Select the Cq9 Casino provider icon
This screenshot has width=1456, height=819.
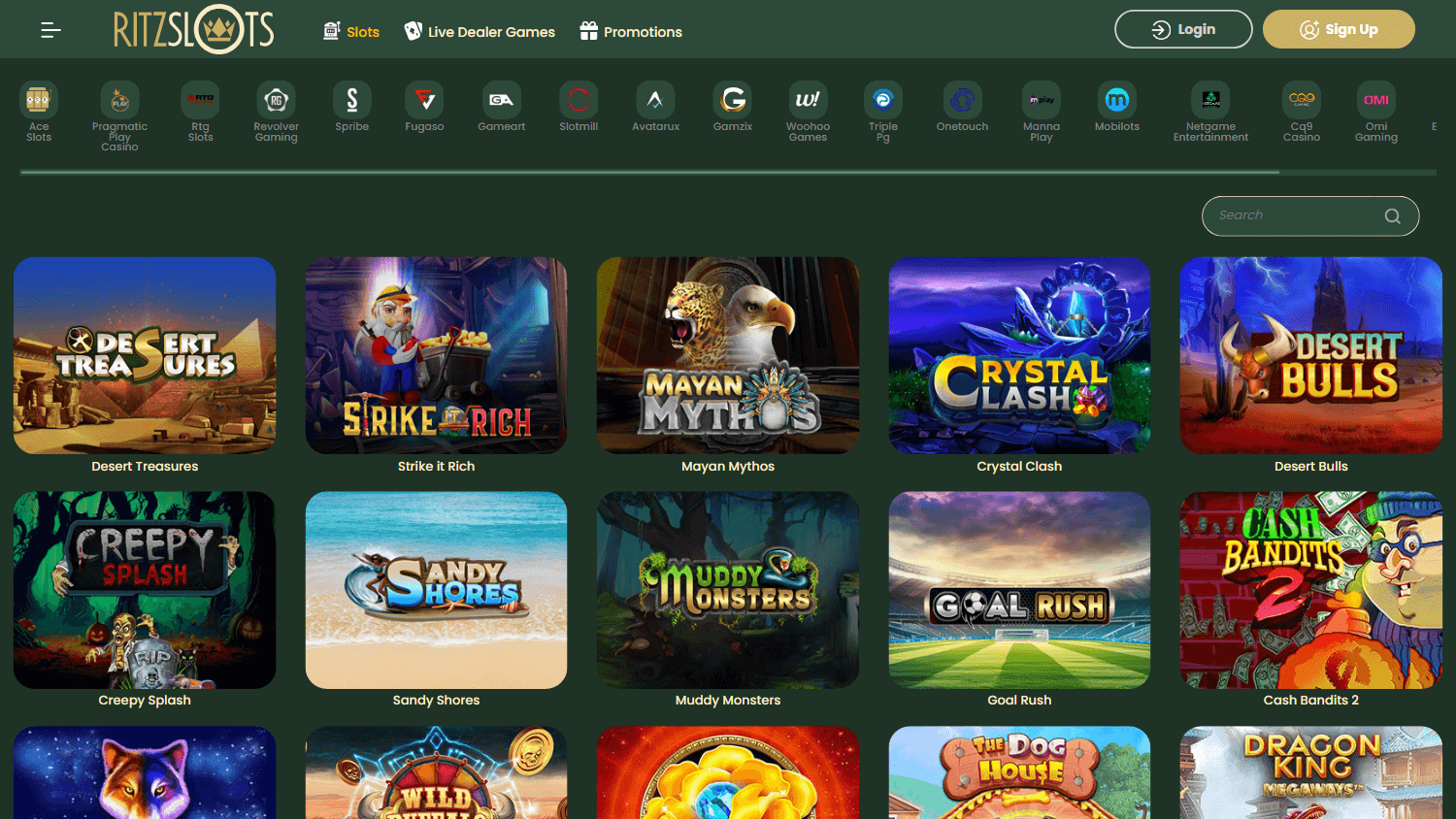[1302, 99]
